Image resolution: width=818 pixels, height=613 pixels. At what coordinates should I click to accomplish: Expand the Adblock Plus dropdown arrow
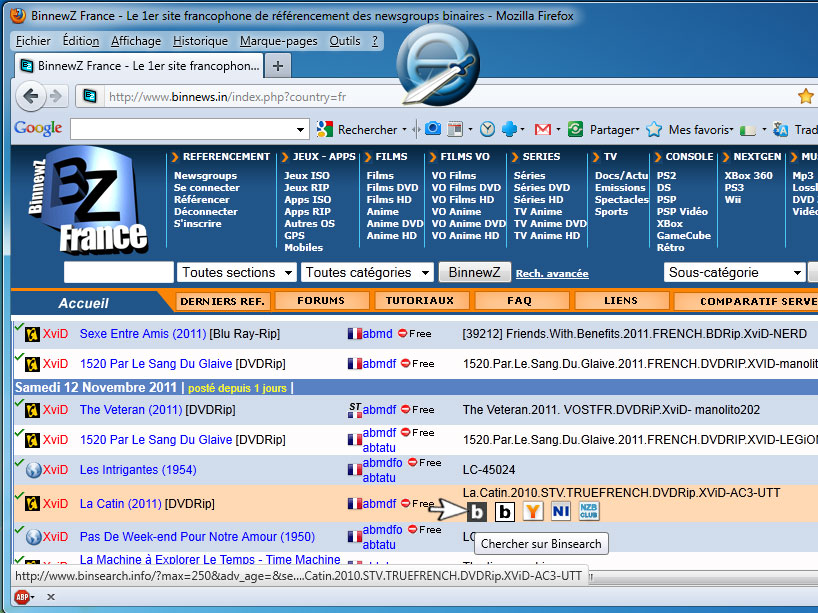(x=33, y=597)
